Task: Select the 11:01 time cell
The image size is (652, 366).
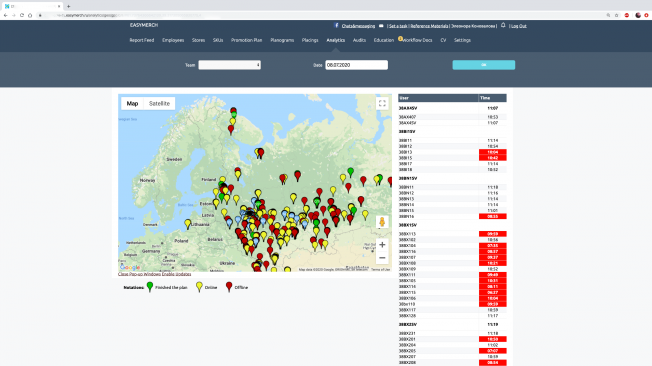Action: 493,210
